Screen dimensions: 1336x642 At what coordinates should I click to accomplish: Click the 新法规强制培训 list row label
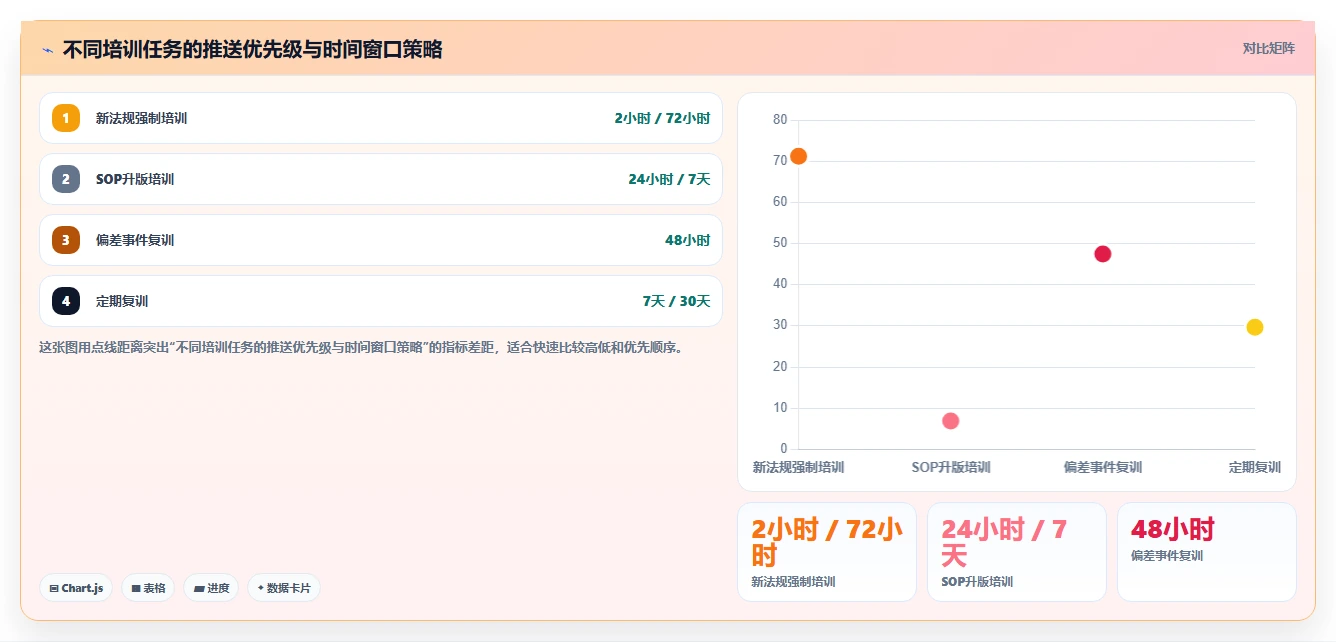(x=141, y=118)
